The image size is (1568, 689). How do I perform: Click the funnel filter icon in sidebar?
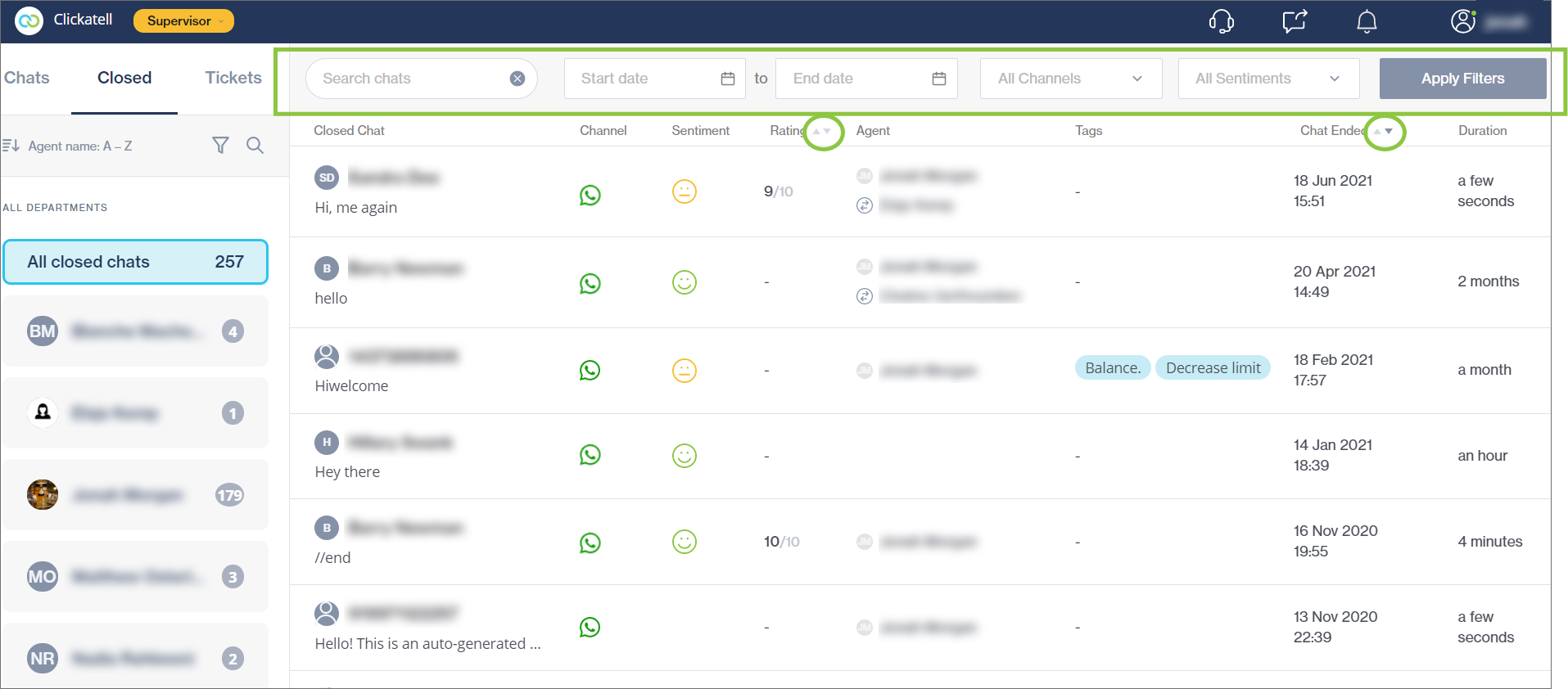220,146
